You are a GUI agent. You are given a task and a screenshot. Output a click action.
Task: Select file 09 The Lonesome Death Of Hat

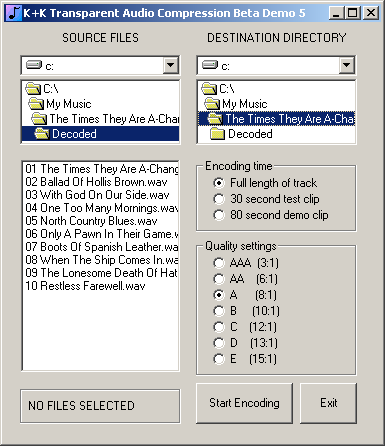click(x=101, y=273)
